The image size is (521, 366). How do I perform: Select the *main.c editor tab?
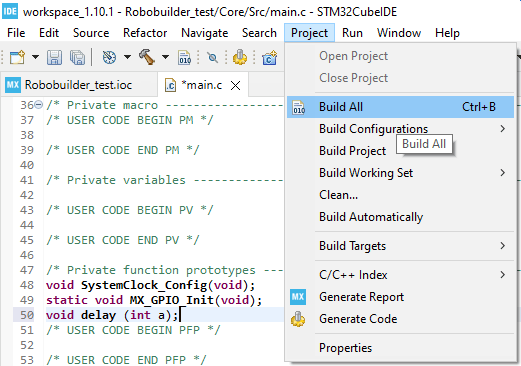click(202, 85)
